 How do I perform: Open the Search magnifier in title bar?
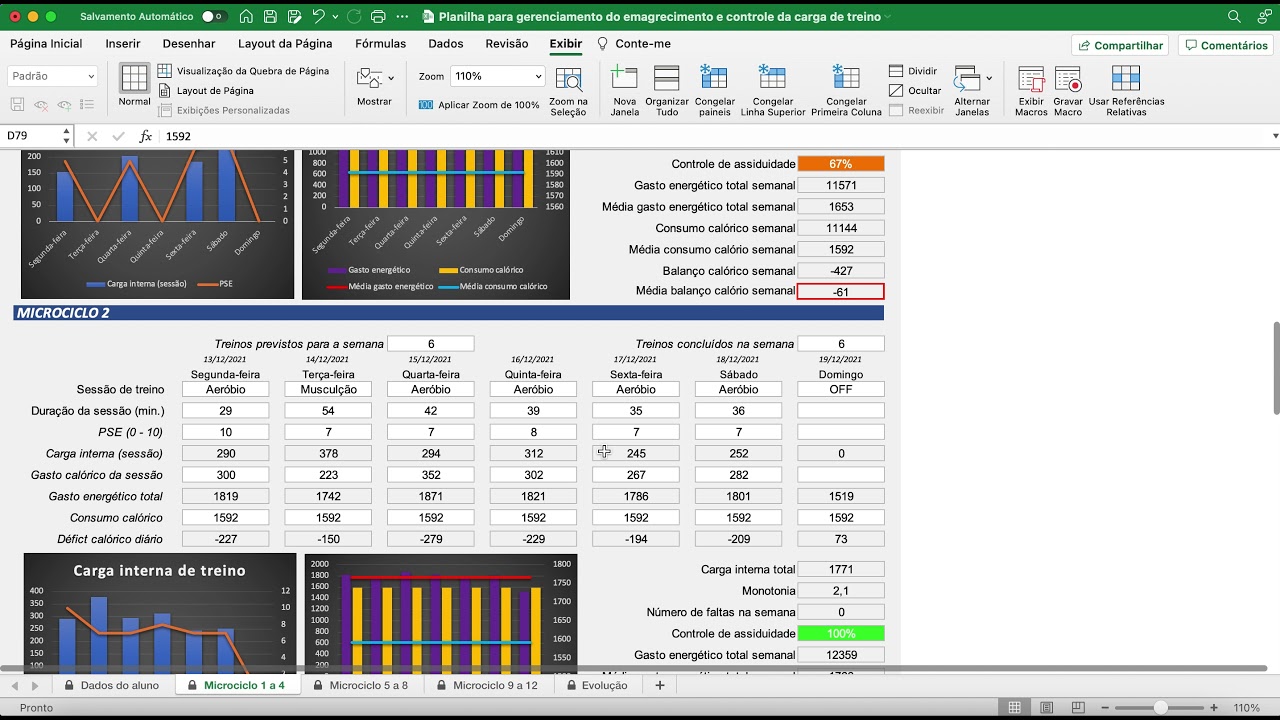[1234, 17]
